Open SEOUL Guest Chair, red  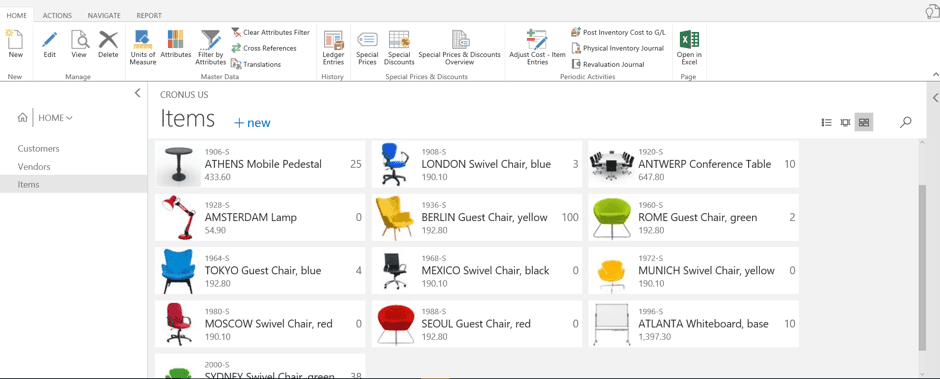(476, 324)
